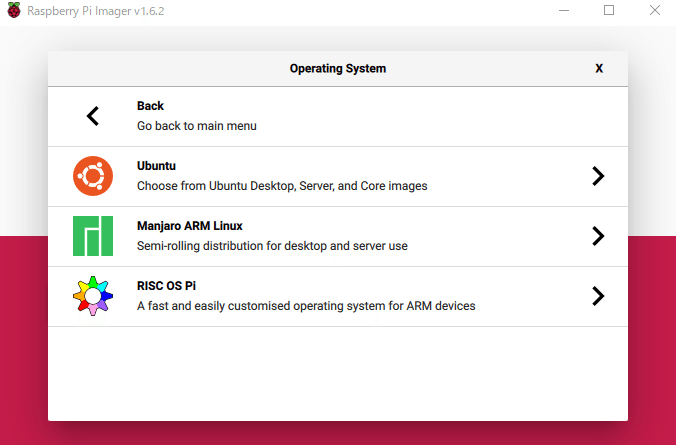676x445 pixels.
Task: Select the Back menu entry title
Action: point(150,106)
